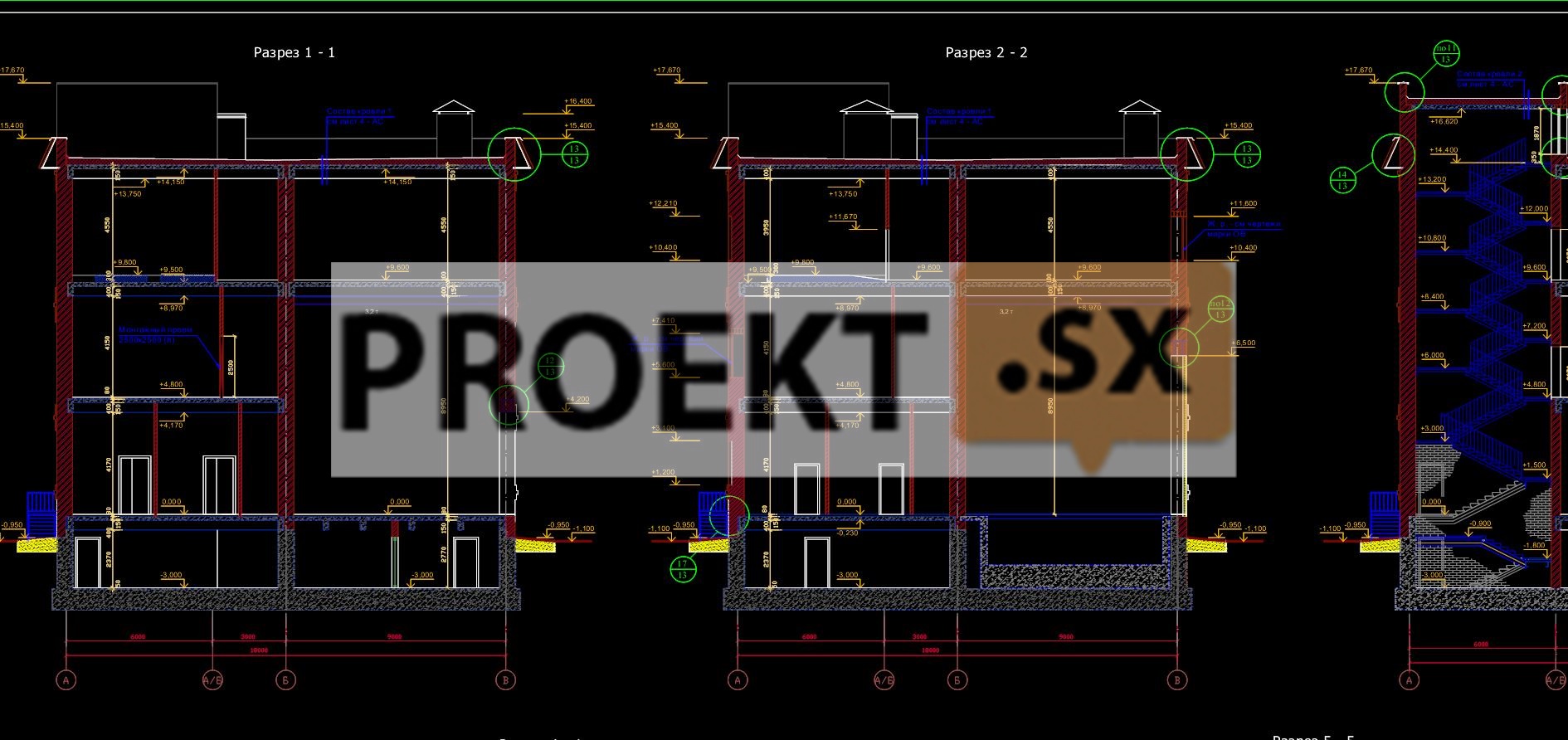This screenshot has width=1568, height=740.
Task: Select stair landing elevation +6,000
Action: click(x=1433, y=355)
